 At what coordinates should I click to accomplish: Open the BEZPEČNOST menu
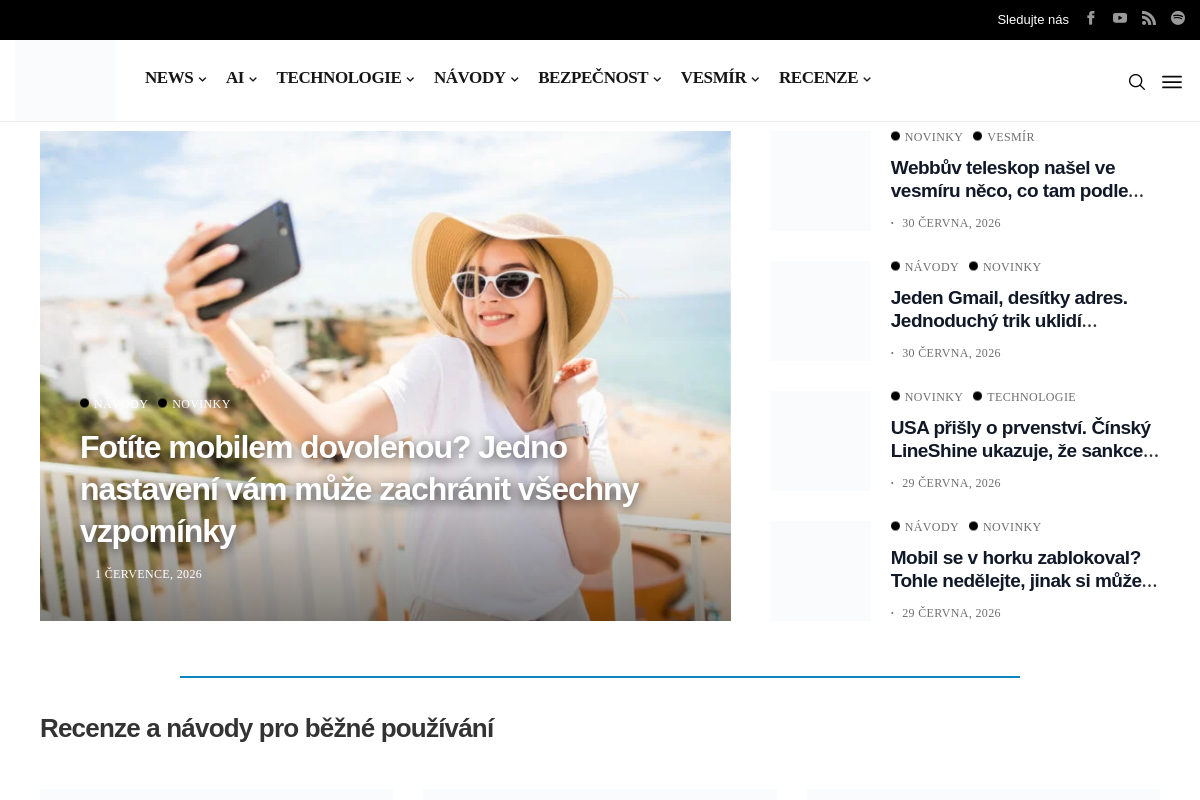click(593, 78)
